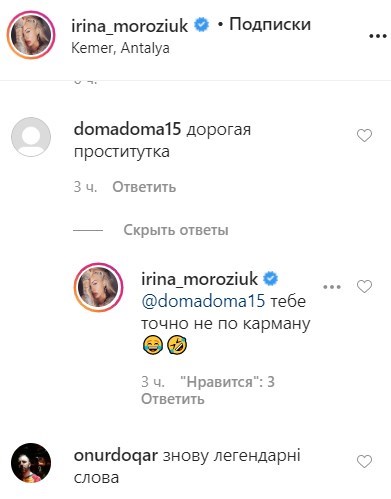
Task: Open the @domadoma15 mention link
Action: coord(203,301)
